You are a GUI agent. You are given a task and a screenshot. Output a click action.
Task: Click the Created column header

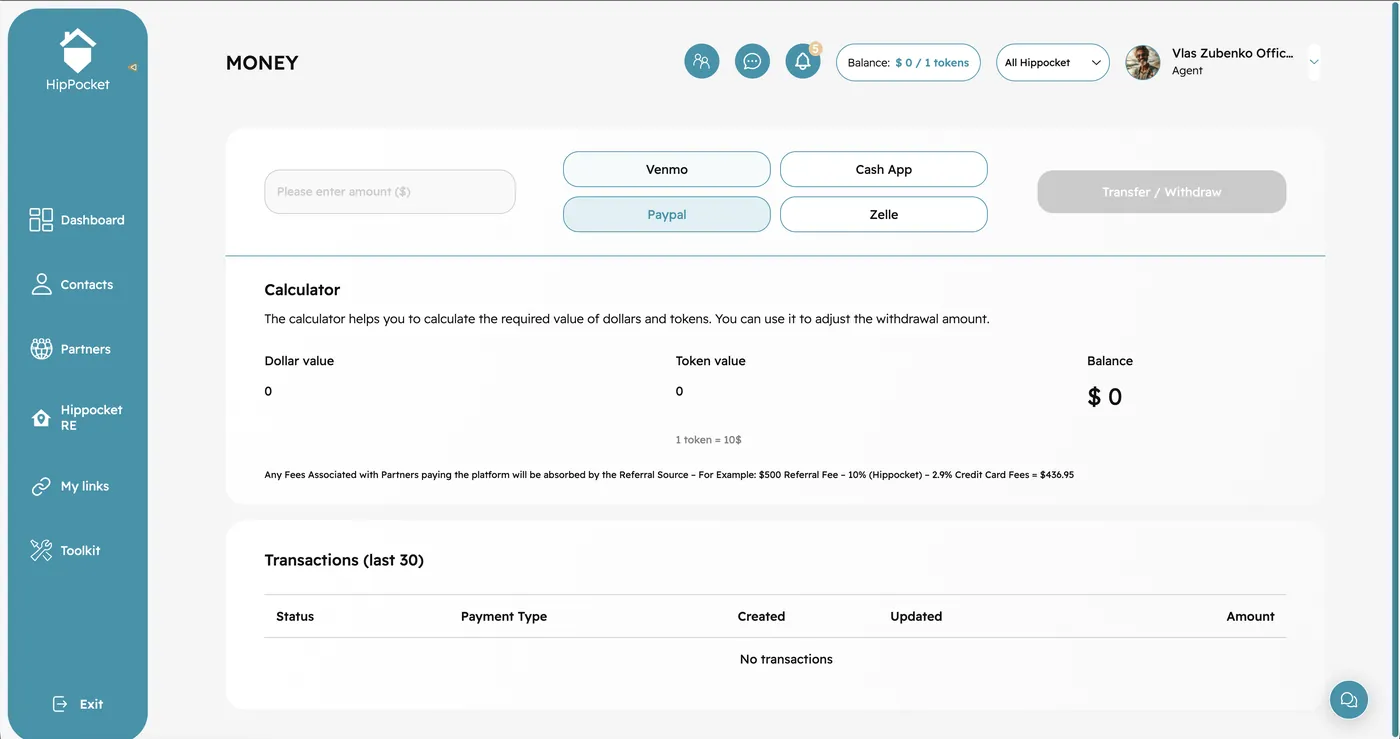[x=761, y=616]
